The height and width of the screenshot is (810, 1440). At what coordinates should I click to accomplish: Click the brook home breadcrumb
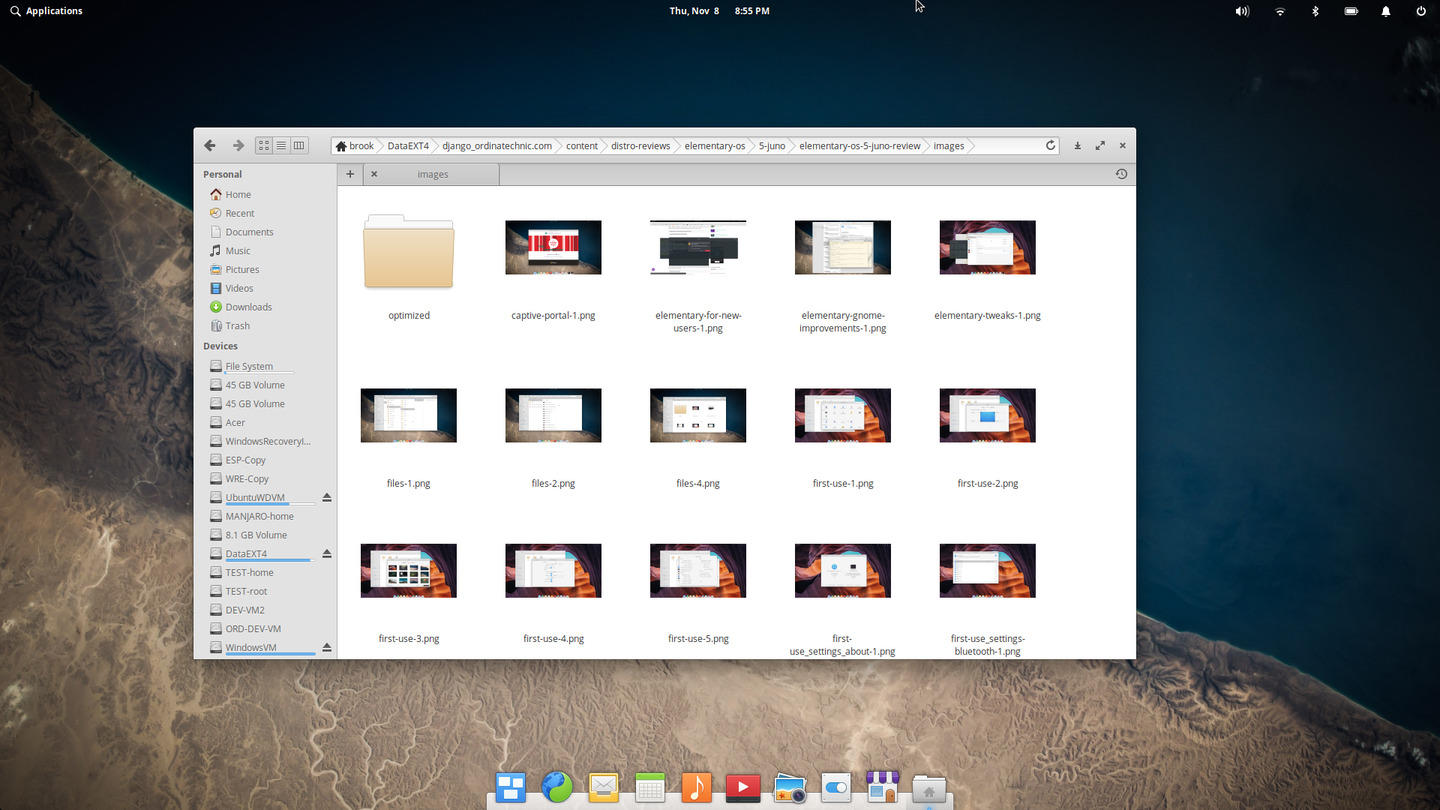pos(355,146)
